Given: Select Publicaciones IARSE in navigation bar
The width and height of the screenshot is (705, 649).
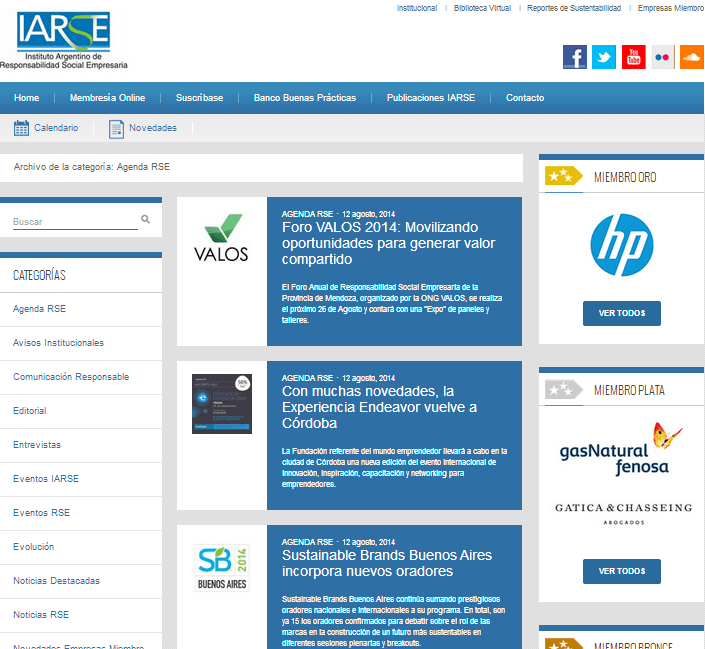Looking at the screenshot, I should pos(430,98).
